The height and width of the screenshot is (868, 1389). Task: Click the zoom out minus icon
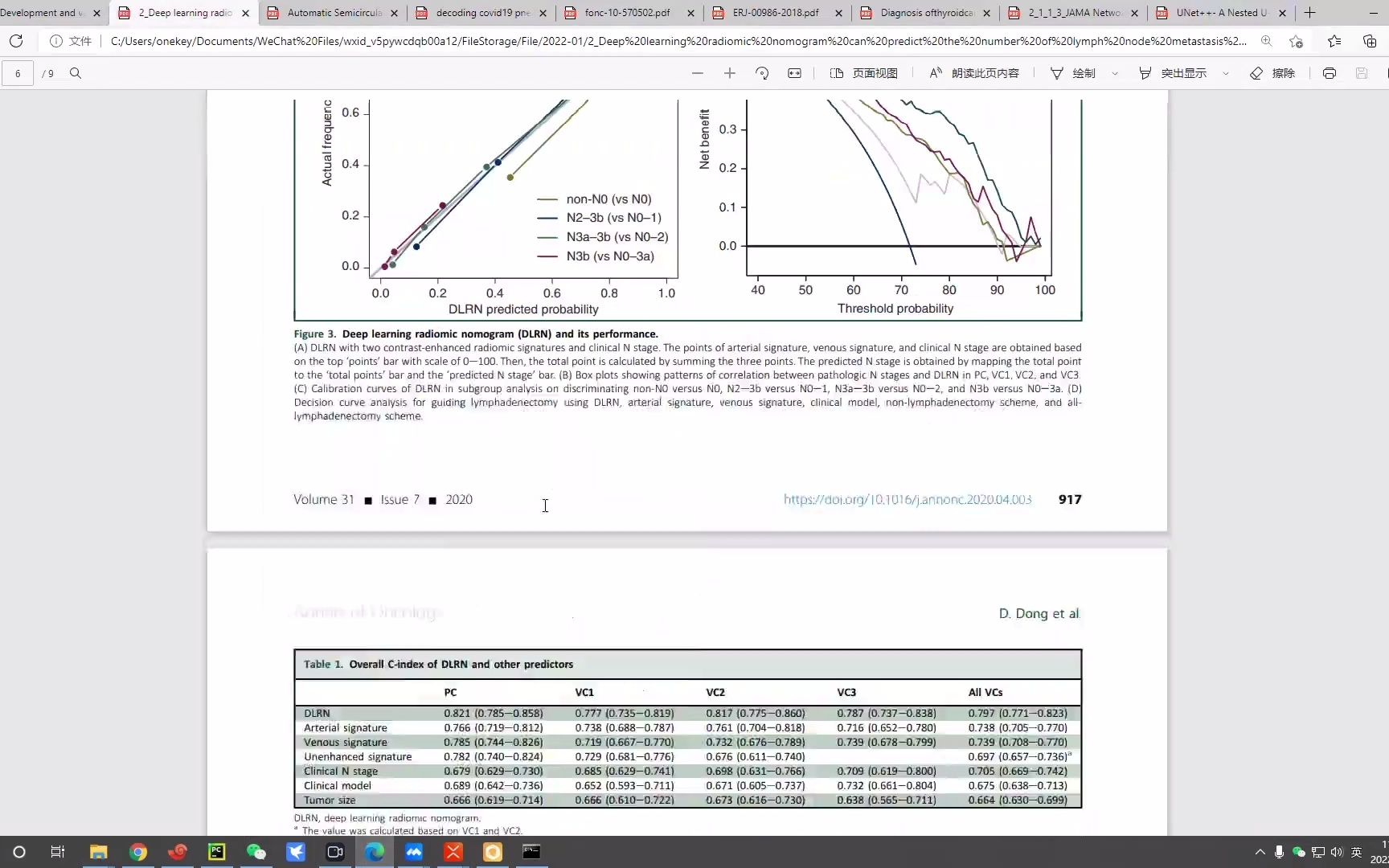click(698, 73)
